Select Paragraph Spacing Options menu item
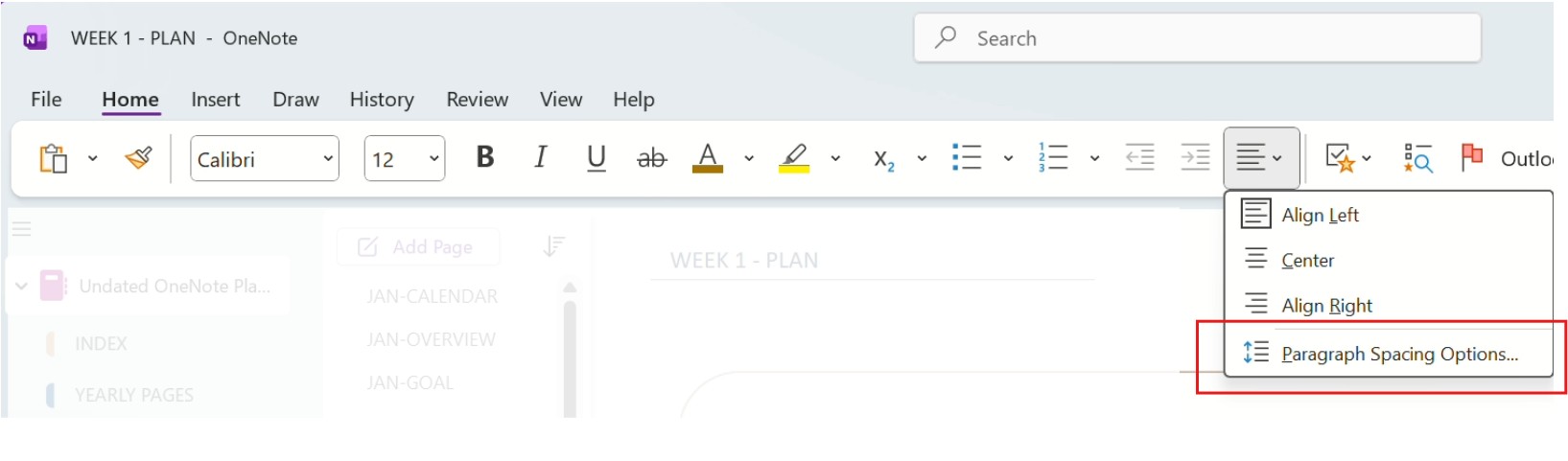 [1398, 354]
